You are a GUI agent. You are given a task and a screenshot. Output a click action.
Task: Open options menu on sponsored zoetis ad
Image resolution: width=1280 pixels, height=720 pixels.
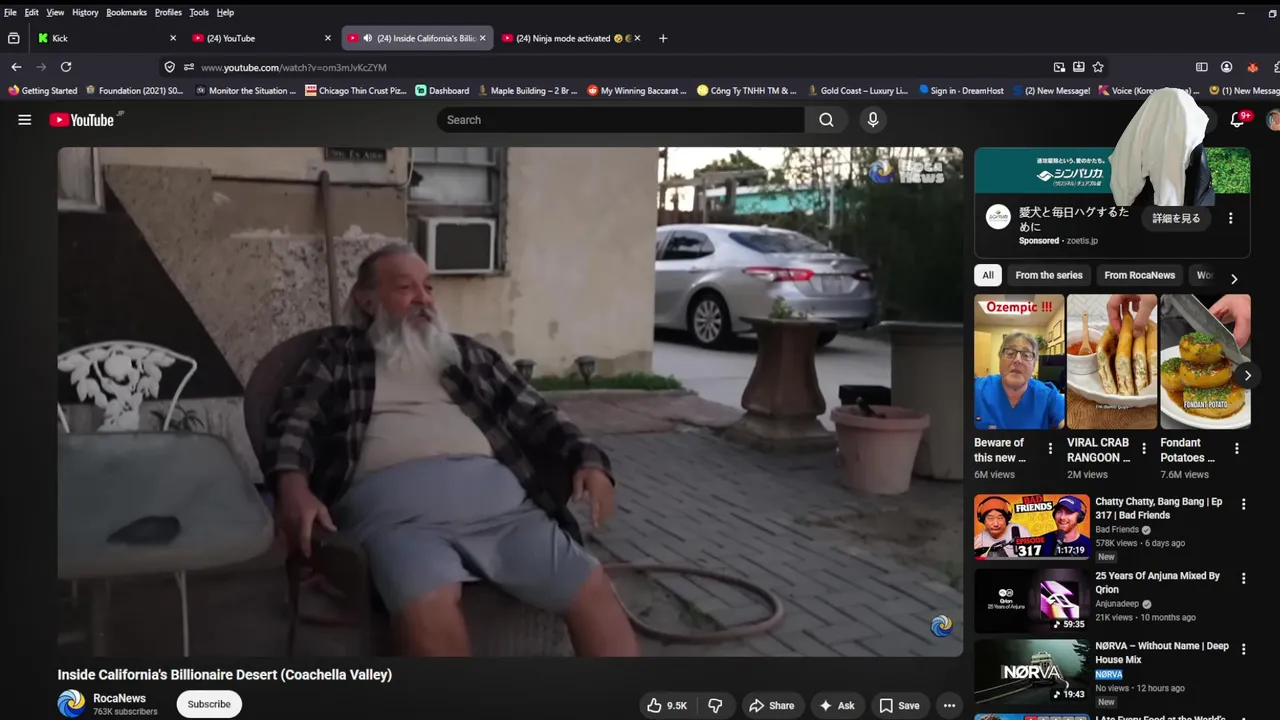pos(1231,218)
